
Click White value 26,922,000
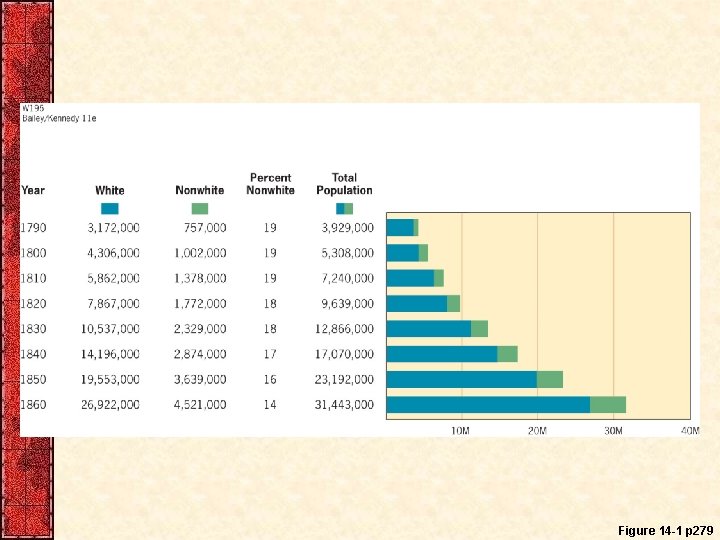[110, 405]
